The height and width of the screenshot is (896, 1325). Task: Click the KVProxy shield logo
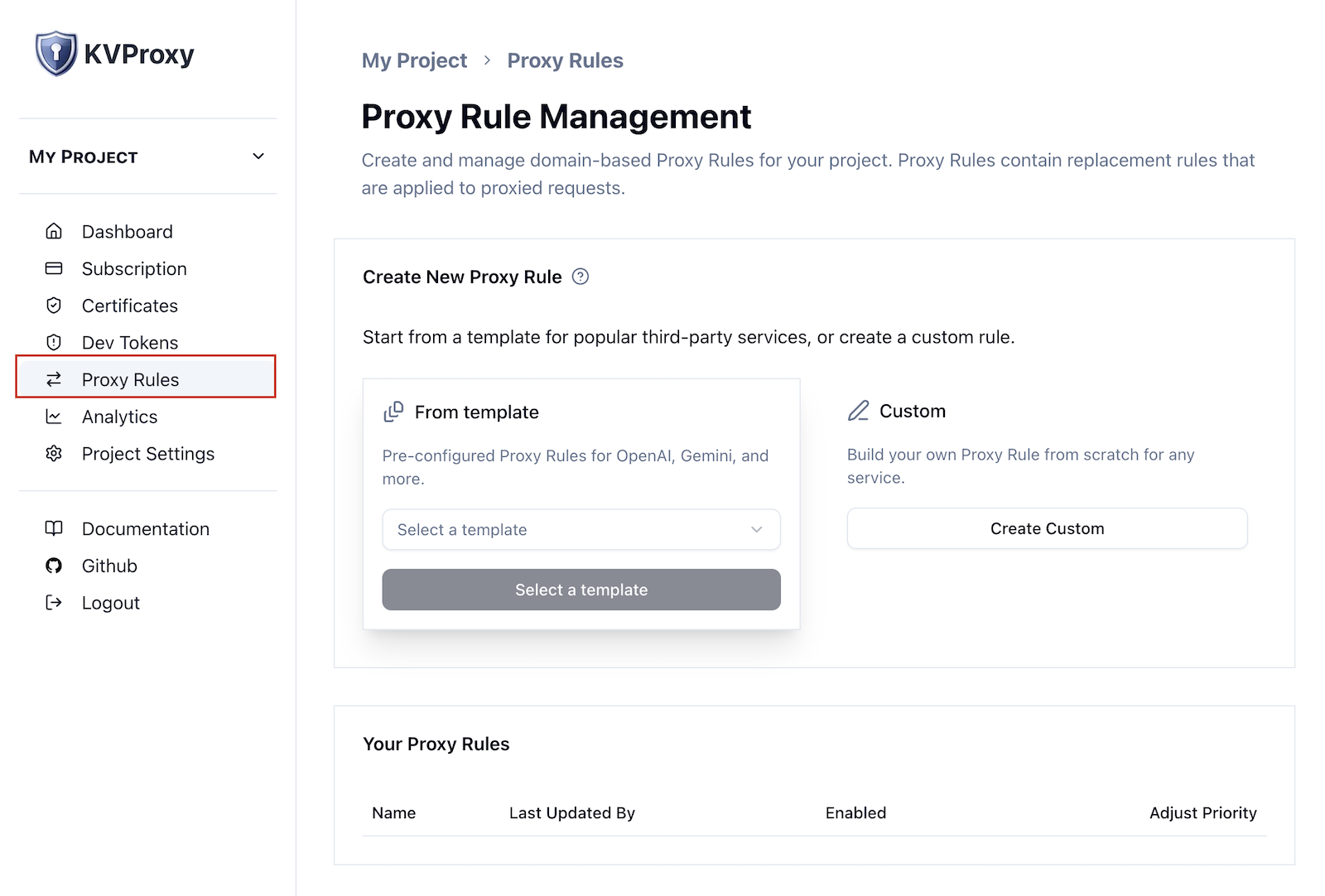(55, 53)
